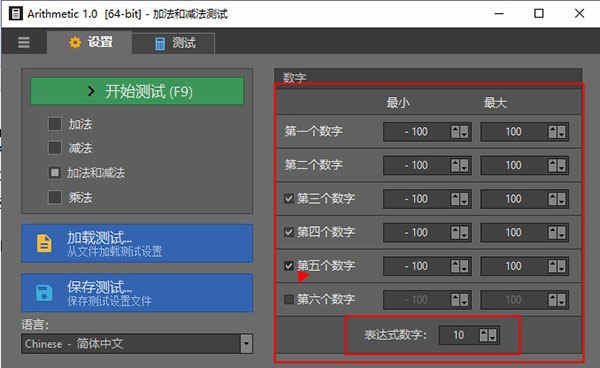Toggle the 第四个数字 checkbox
This screenshot has width=600, height=368.
tap(289, 232)
